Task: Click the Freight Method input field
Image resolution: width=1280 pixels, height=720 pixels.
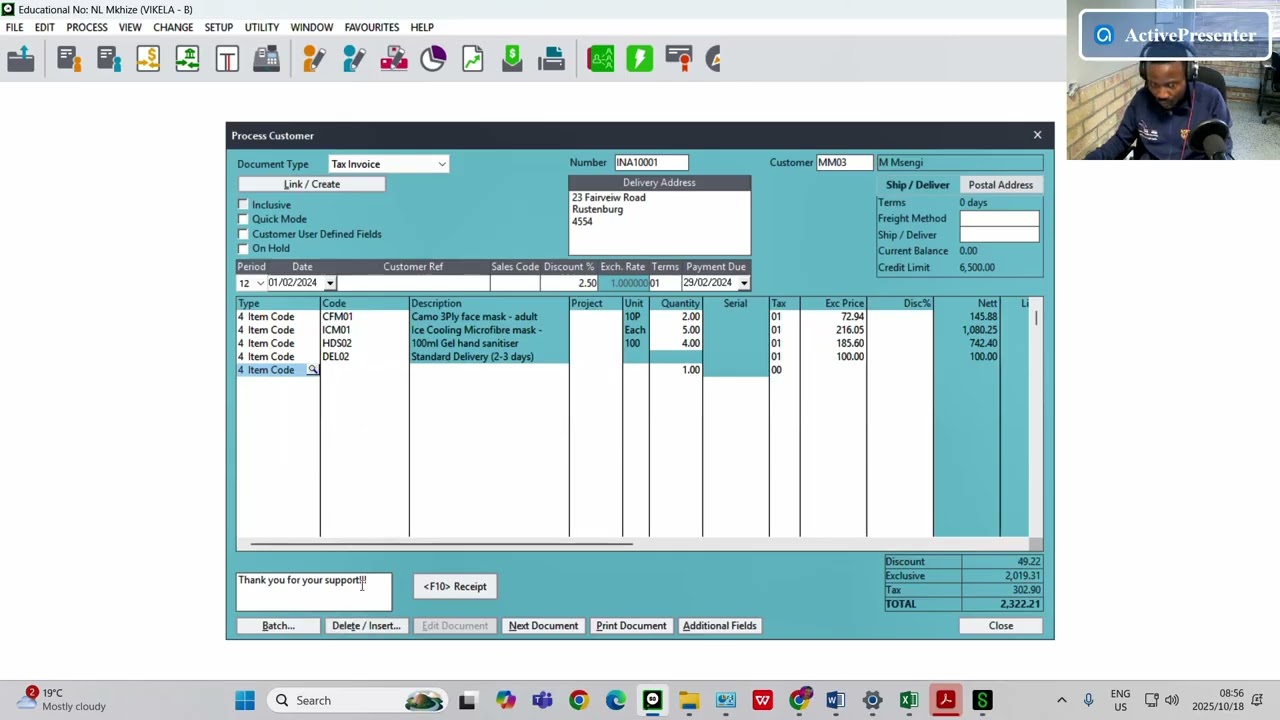Action: click(x=999, y=218)
